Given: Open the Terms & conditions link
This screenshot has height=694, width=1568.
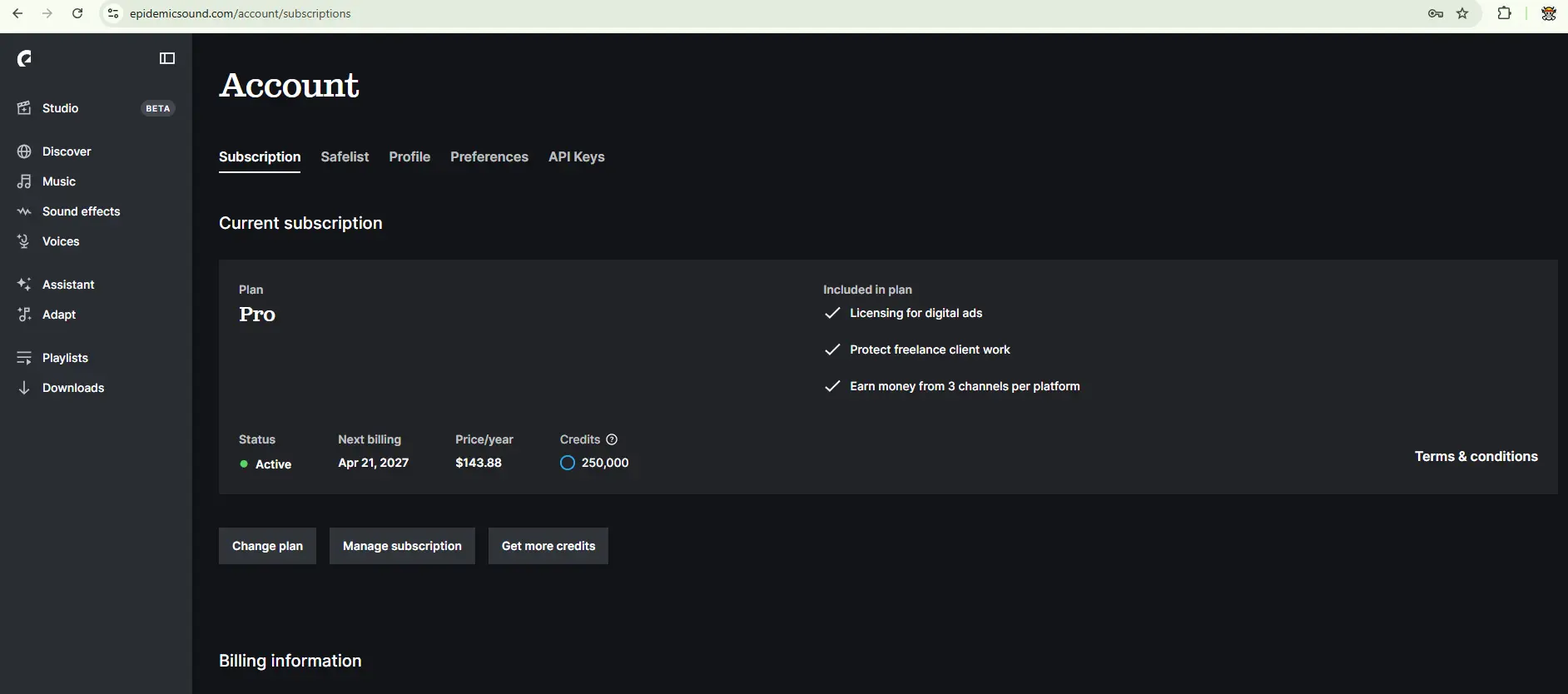Looking at the screenshot, I should pos(1476,456).
